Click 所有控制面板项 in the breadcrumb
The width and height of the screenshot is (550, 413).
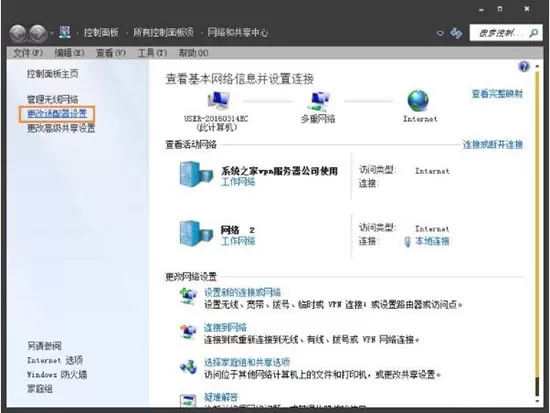(163, 33)
